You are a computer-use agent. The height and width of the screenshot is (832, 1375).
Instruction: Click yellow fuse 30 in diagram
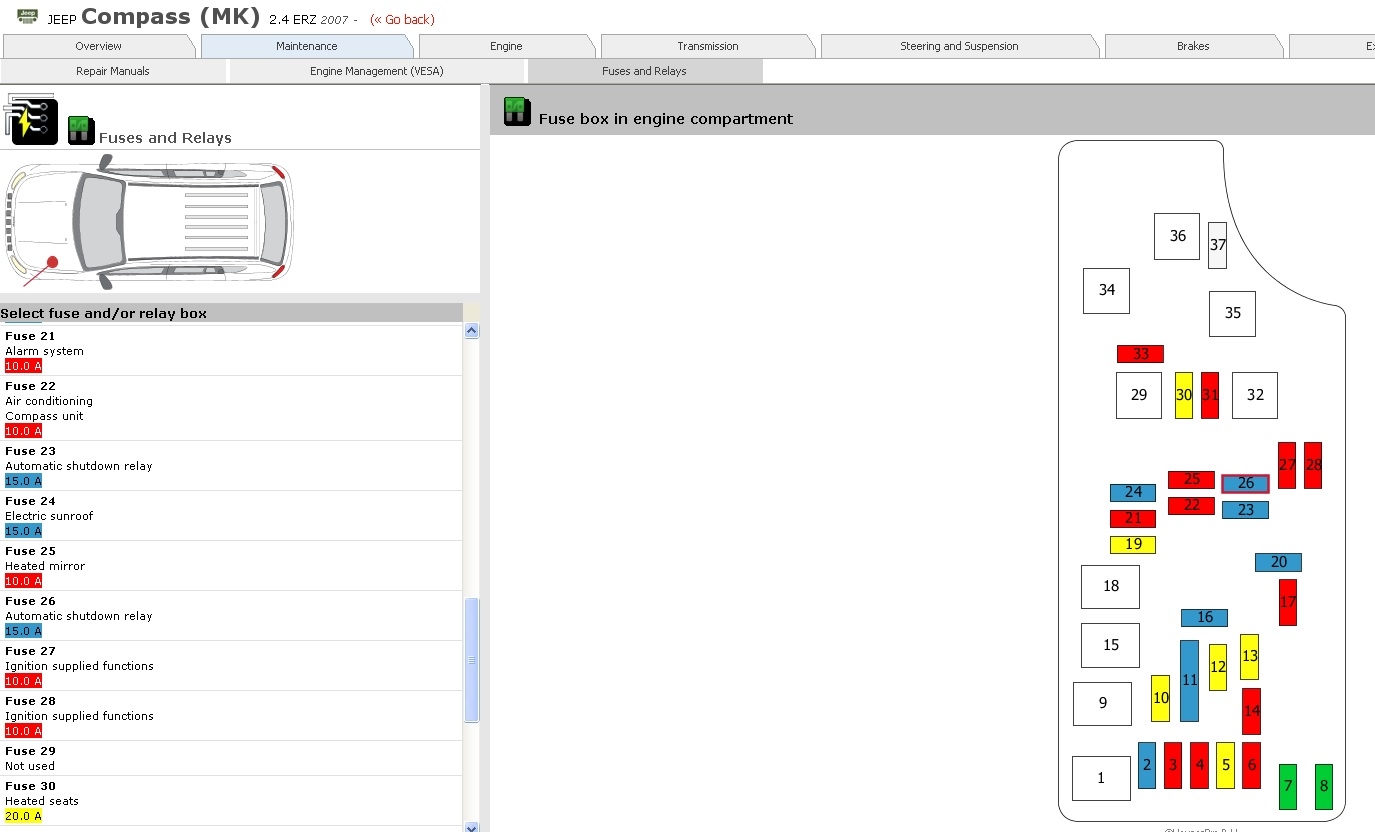pos(1184,395)
